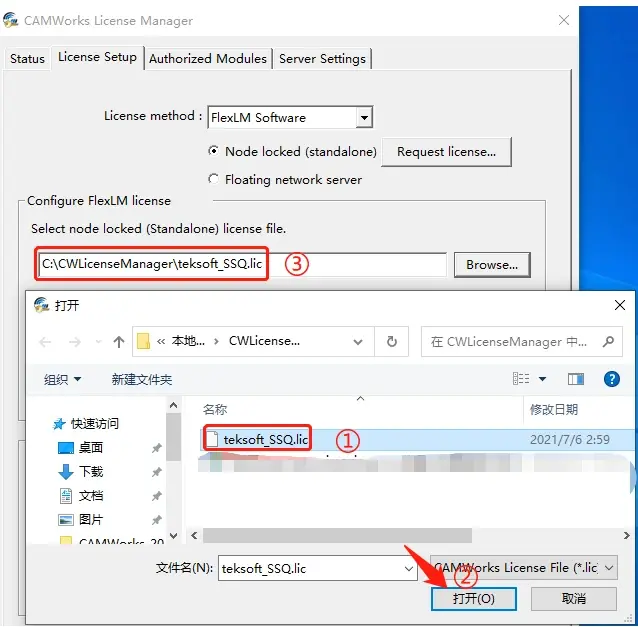Viewport: 638px width, 627px height.
Task: Expand the filename combo dropdown arrow
Action: coord(409,568)
